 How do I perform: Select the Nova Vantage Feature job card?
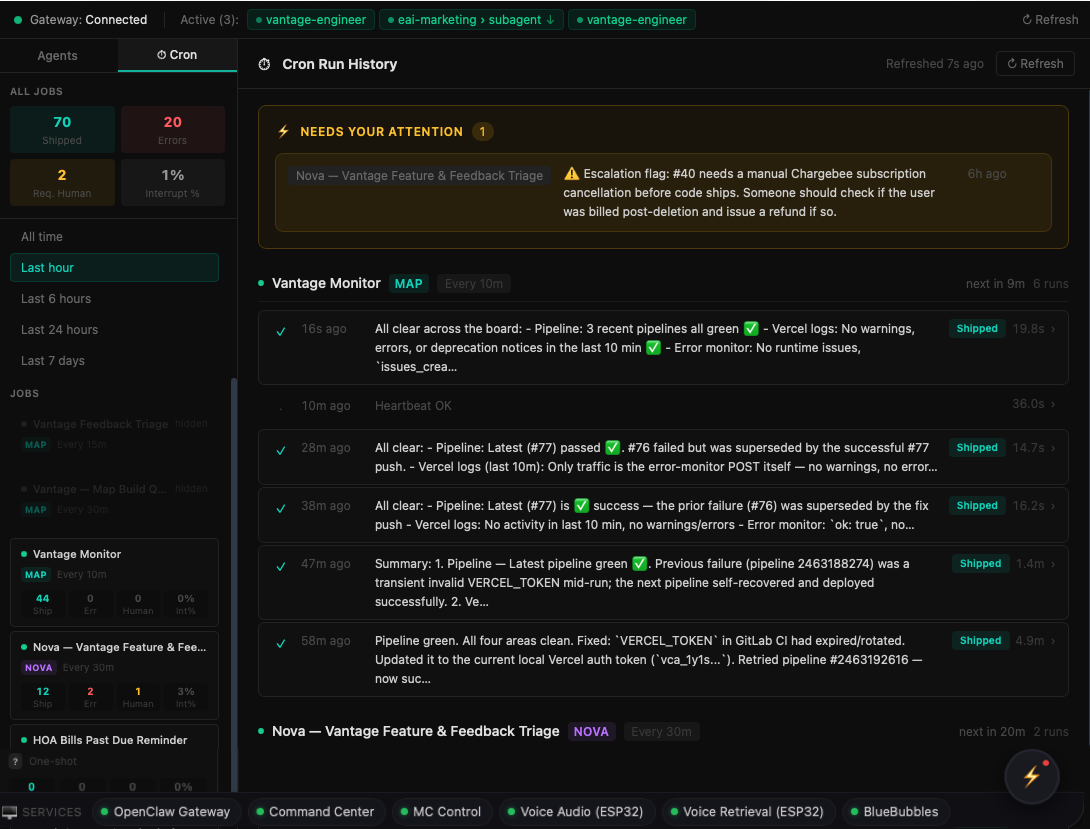[114, 675]
